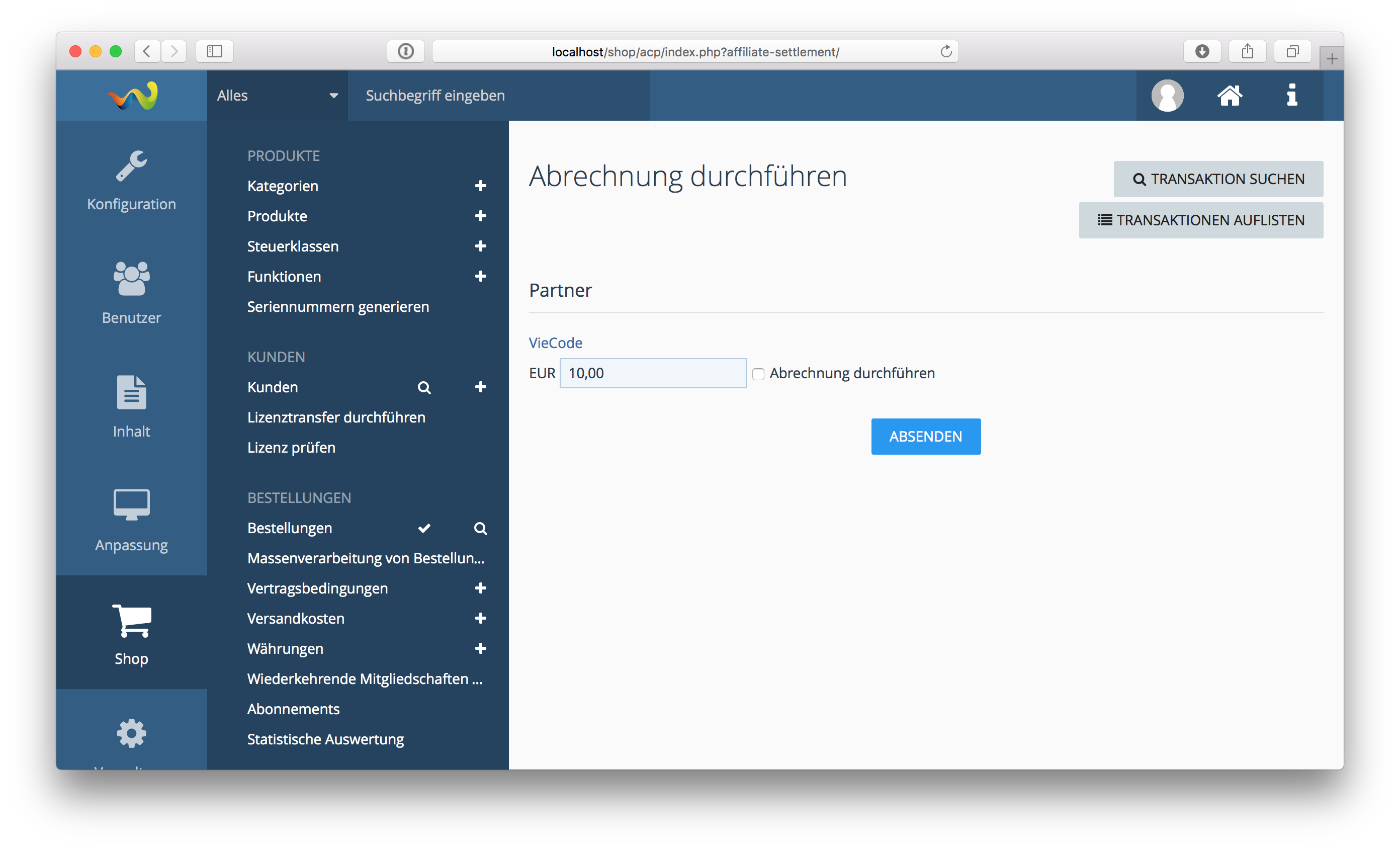
Task: Click the Transaktionen auflisten button
Action: 1200,220
